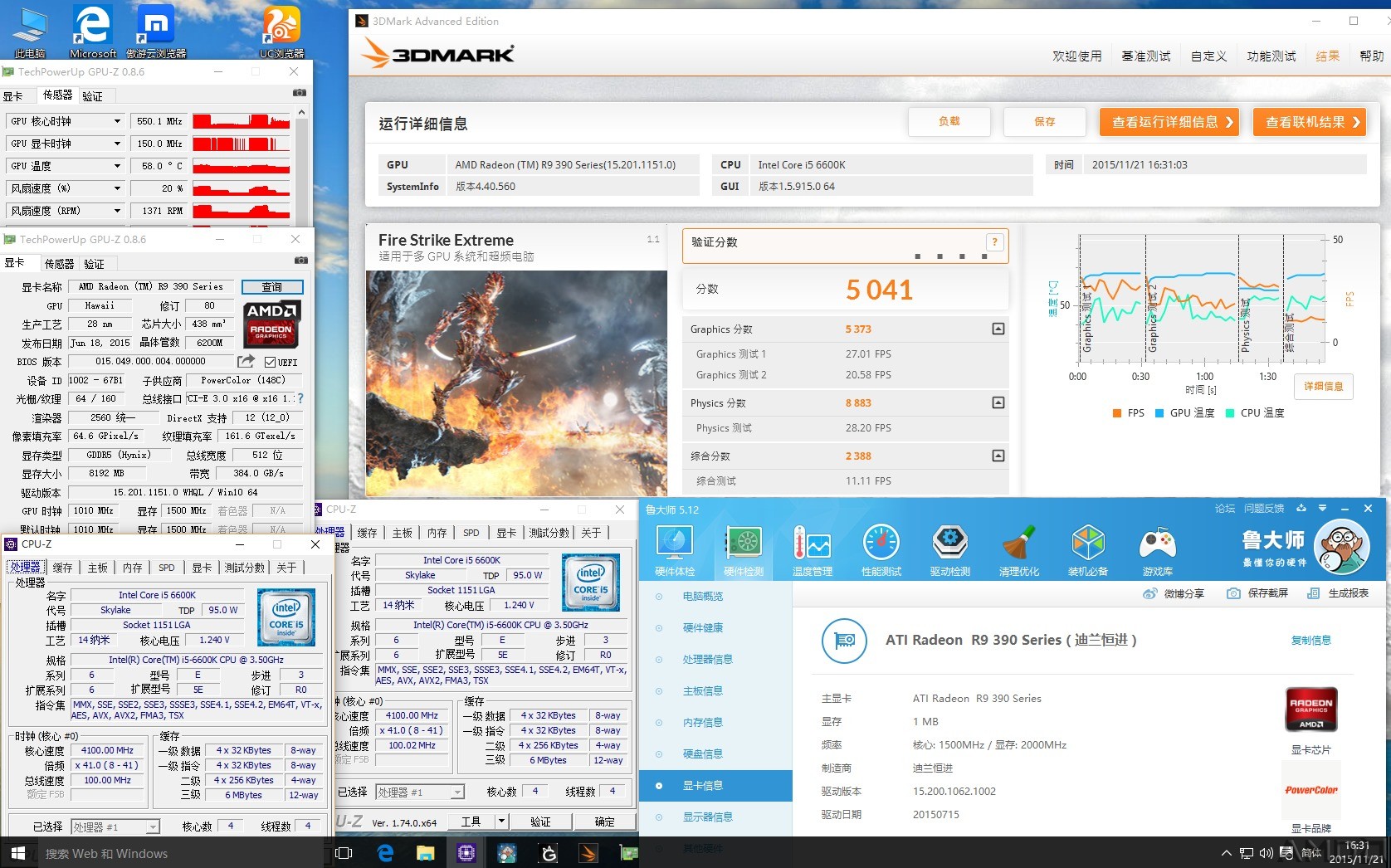
Task: Open GPU 核心时钟 sensor dropdown
Action: pos(117,121)
